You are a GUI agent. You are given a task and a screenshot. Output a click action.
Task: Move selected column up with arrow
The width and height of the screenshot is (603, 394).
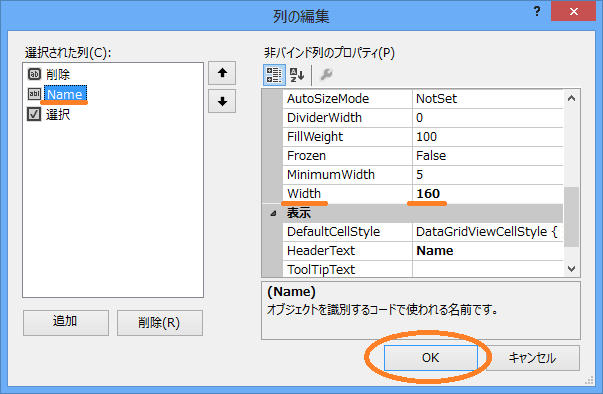(222, 73)
